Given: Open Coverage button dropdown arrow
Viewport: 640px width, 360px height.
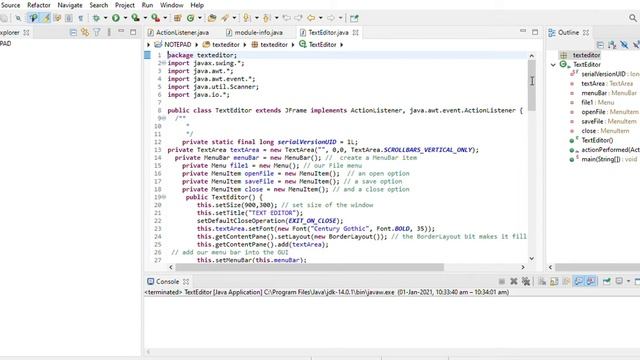Looking at the screenshot, I should (x=145, y=18).
